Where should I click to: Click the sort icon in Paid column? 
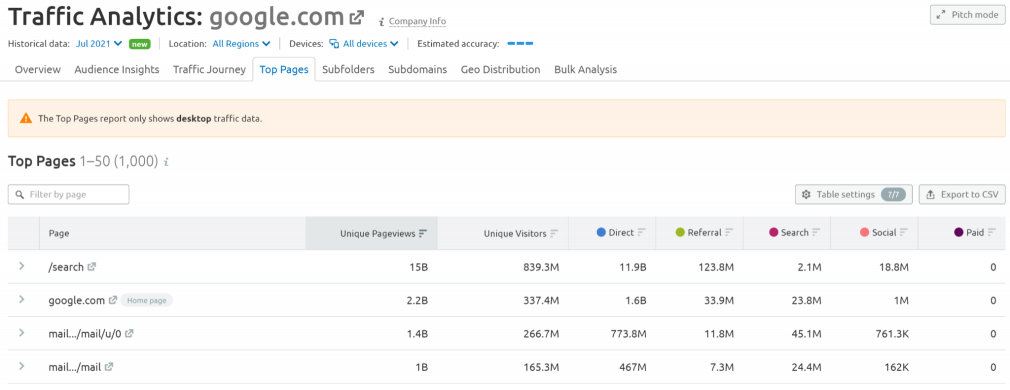coord(992,233)
